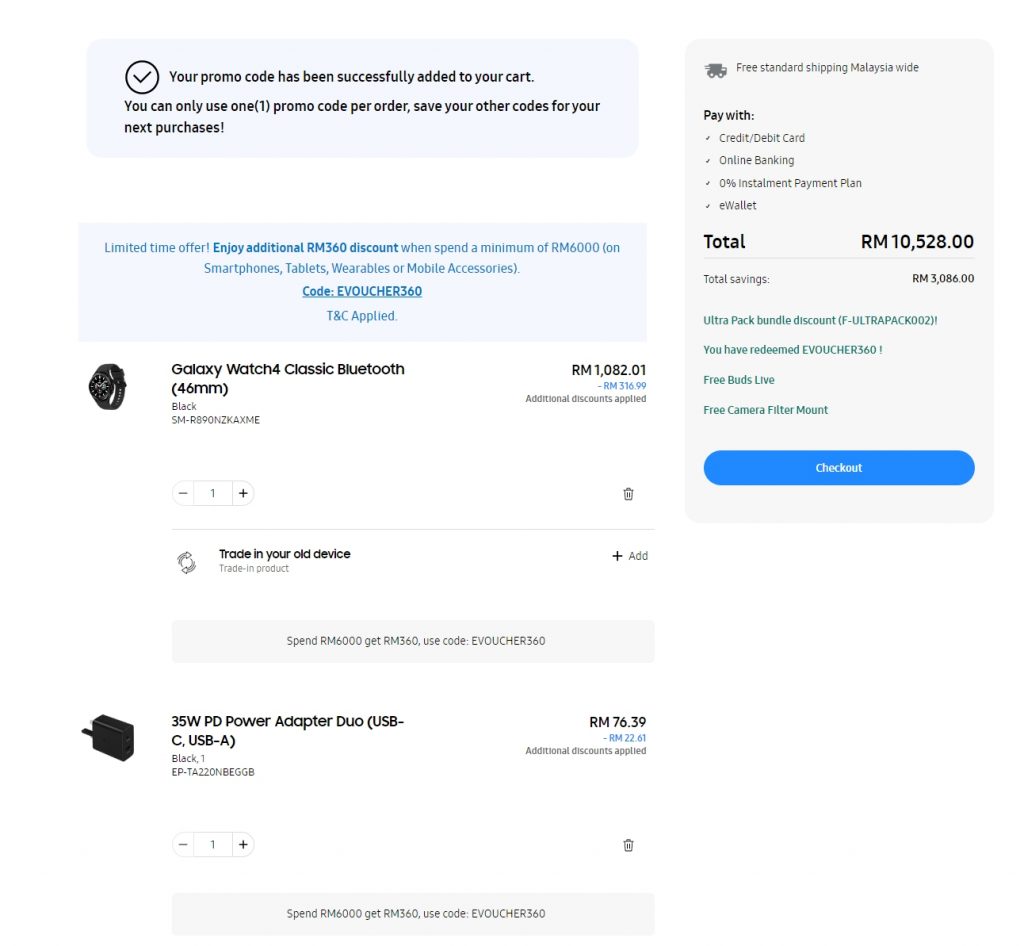Click the Code: EVOUCHER360 link
The width and height of the screenshot is (1024, 946).
tap(362, 292)
